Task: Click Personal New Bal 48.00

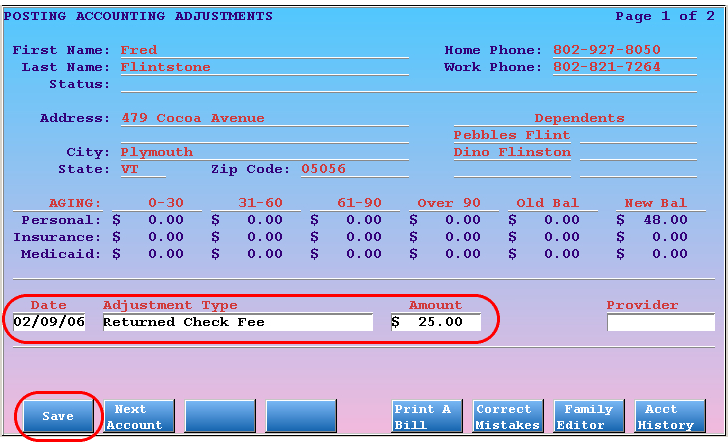Action: pos(665,220)
